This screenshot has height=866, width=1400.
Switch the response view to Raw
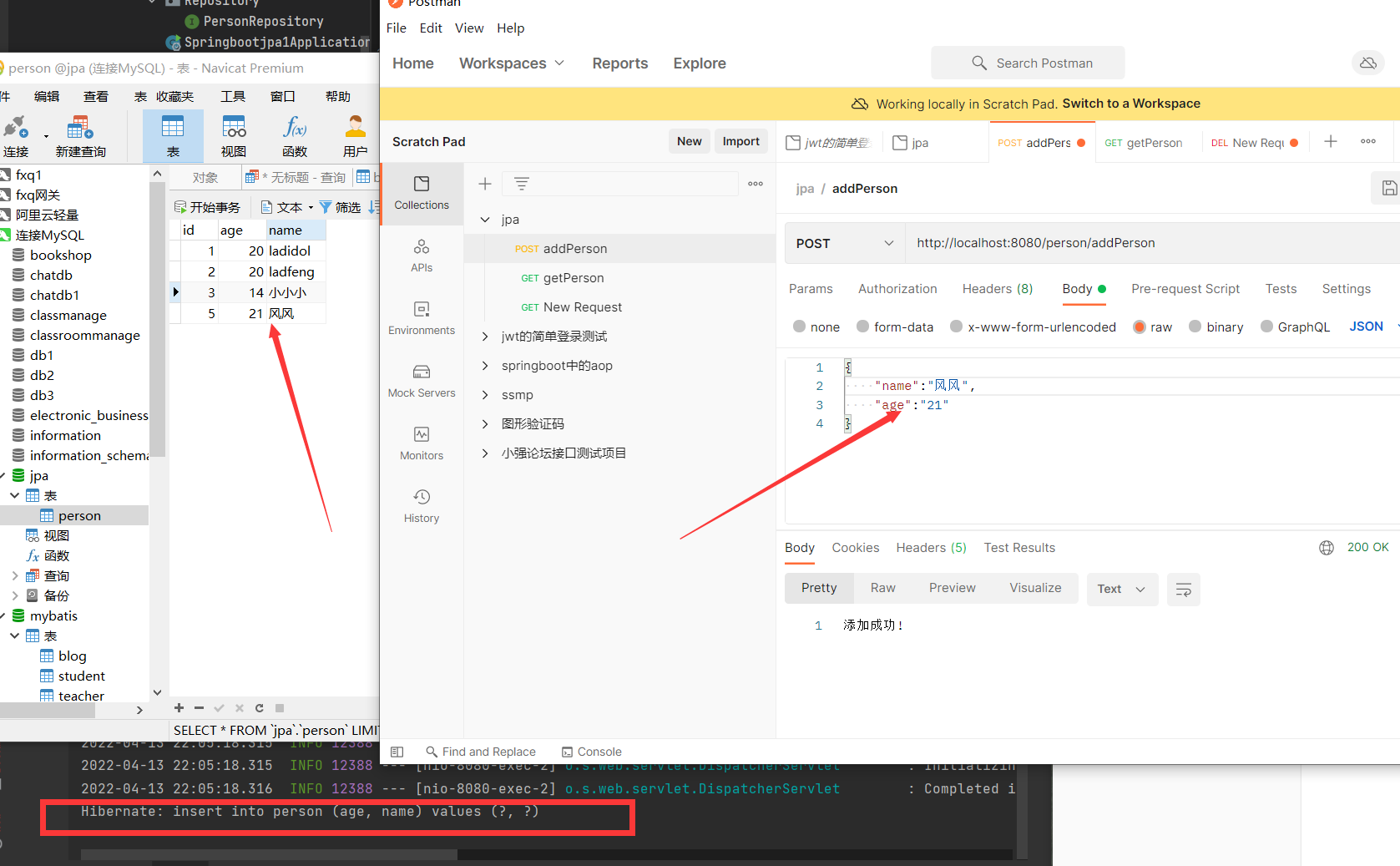883,588
